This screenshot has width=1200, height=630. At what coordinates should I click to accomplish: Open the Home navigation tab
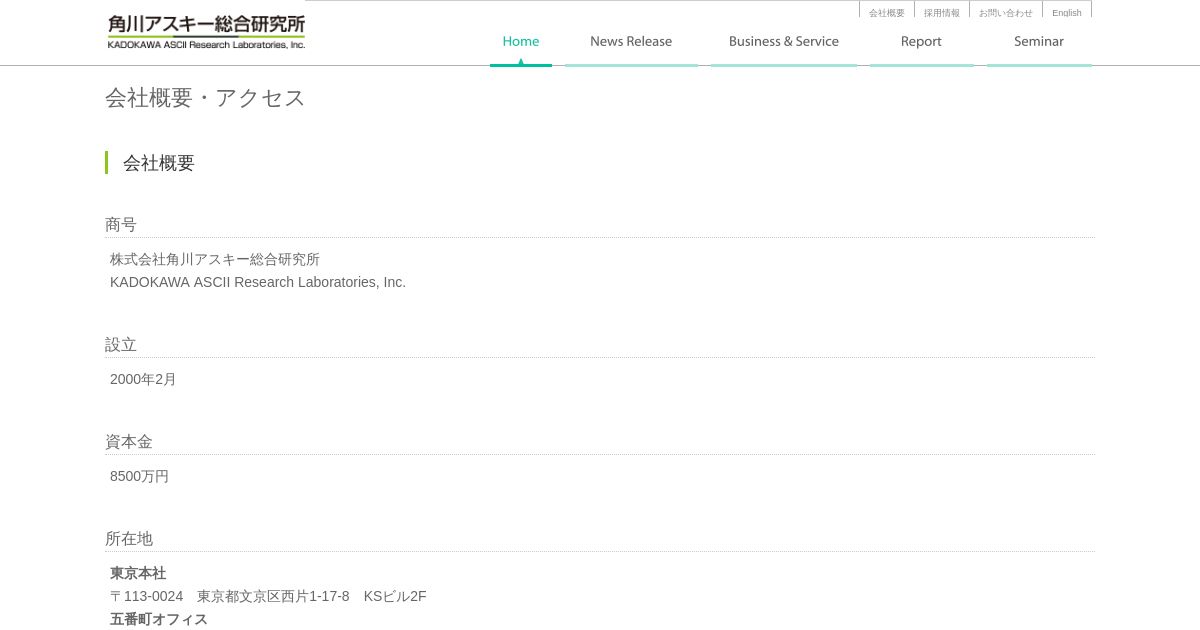[521, 42]
